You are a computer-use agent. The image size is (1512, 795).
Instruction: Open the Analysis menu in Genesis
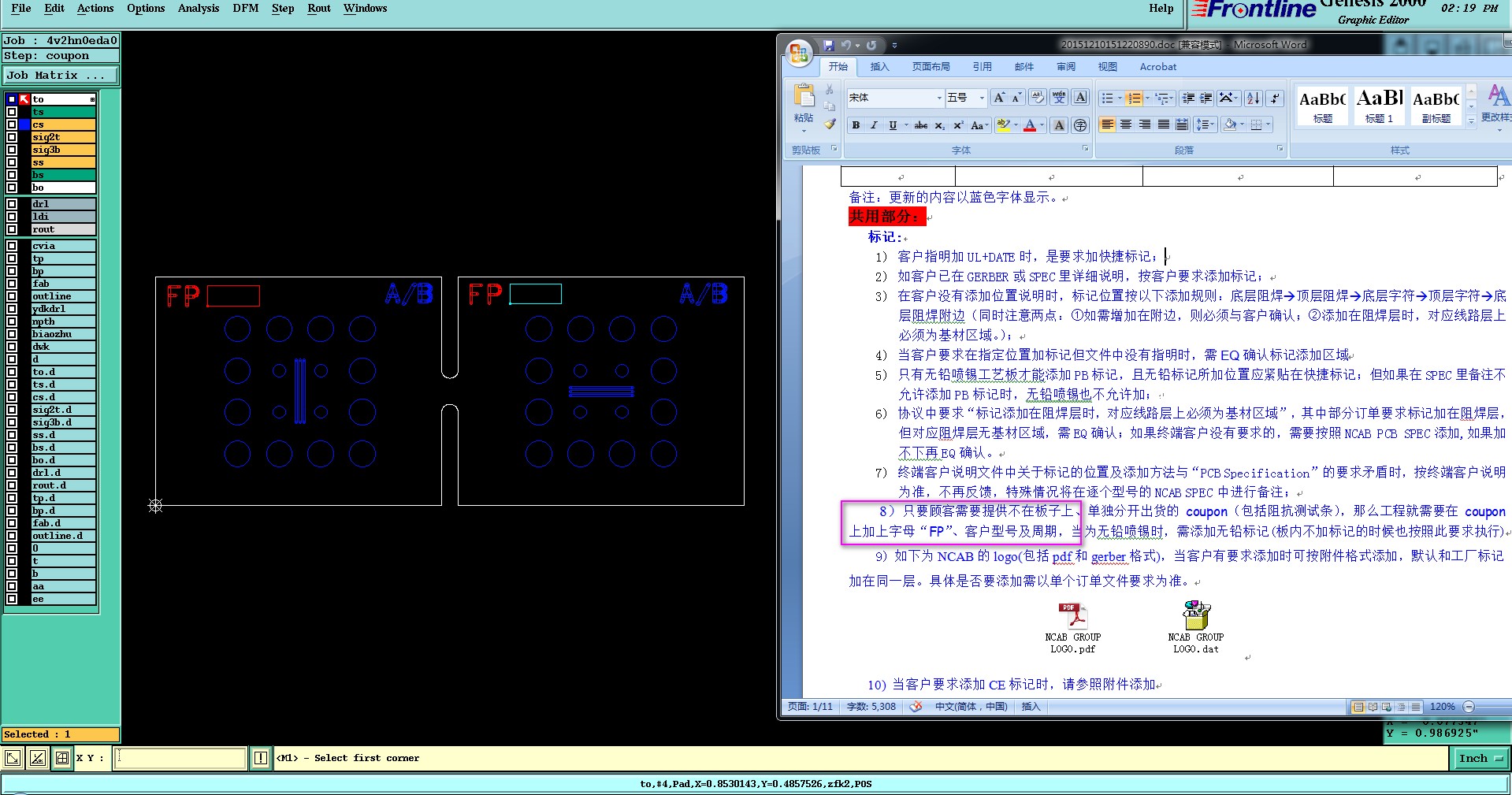point(199,8)
